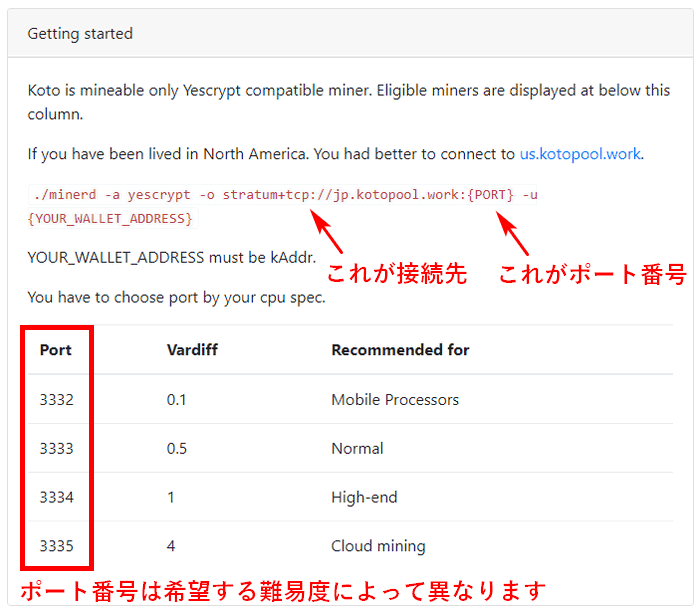Click the 0.1 vardiff value
700x613 pixels.
coord(176,400)
